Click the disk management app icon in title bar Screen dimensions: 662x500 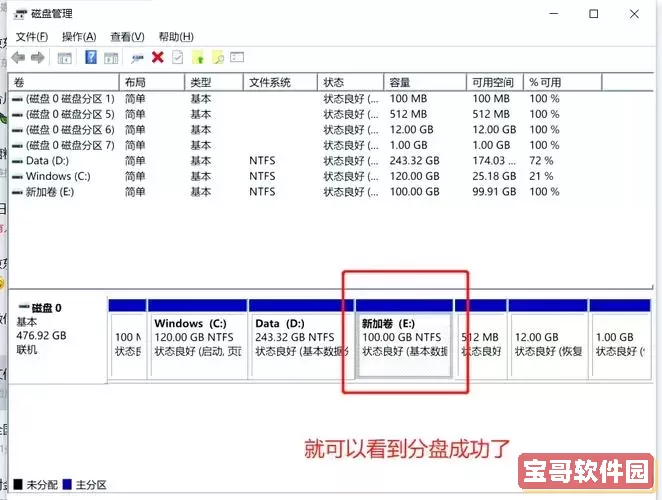(x=20, y=14)
